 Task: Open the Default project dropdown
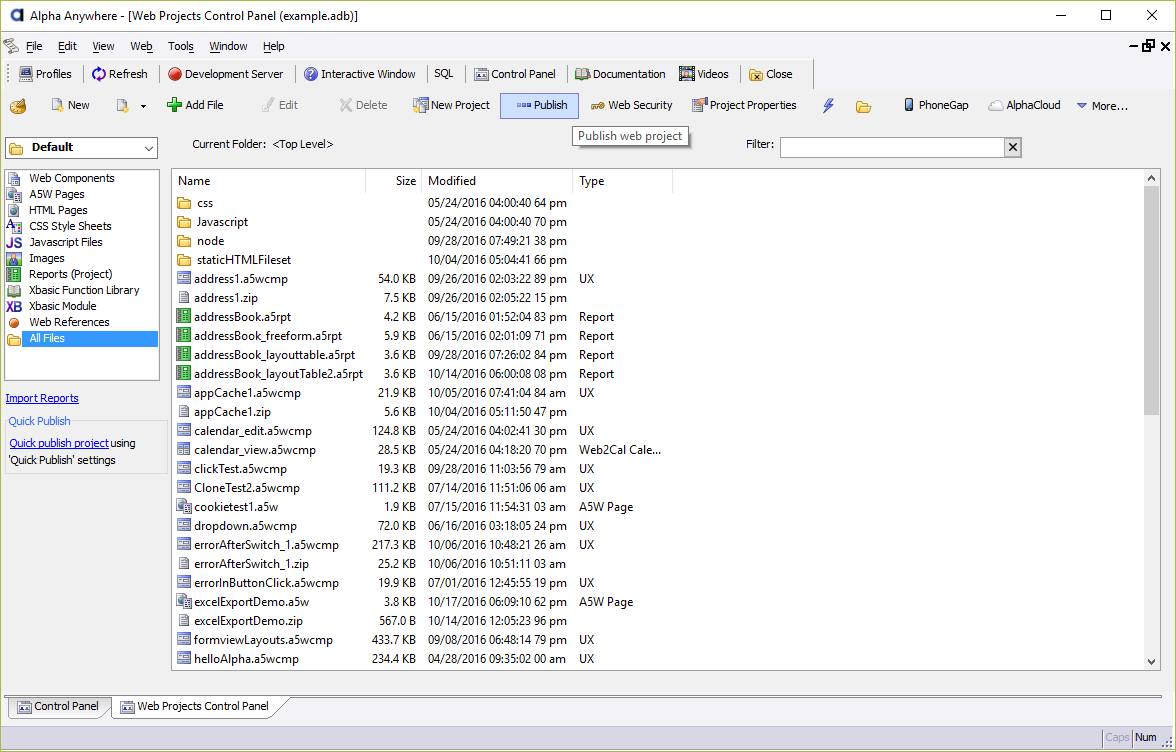82,148
